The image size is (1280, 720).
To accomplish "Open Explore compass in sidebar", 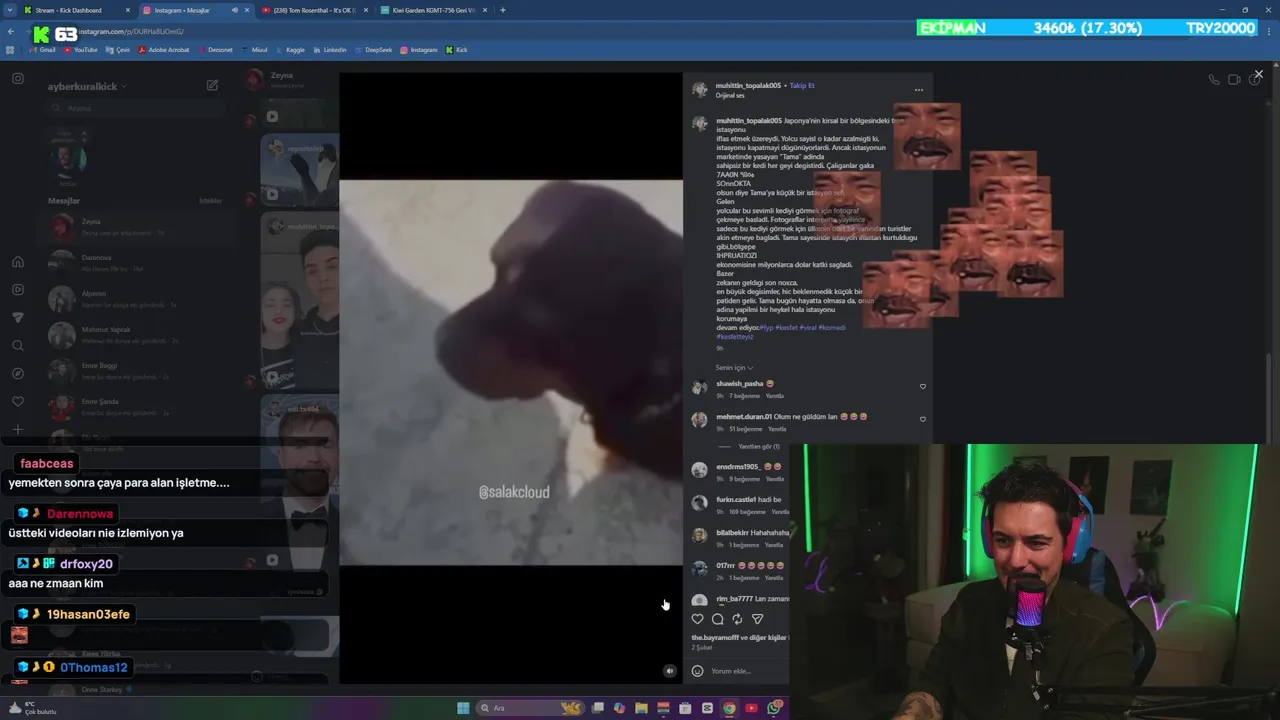I will pos(17,374).
